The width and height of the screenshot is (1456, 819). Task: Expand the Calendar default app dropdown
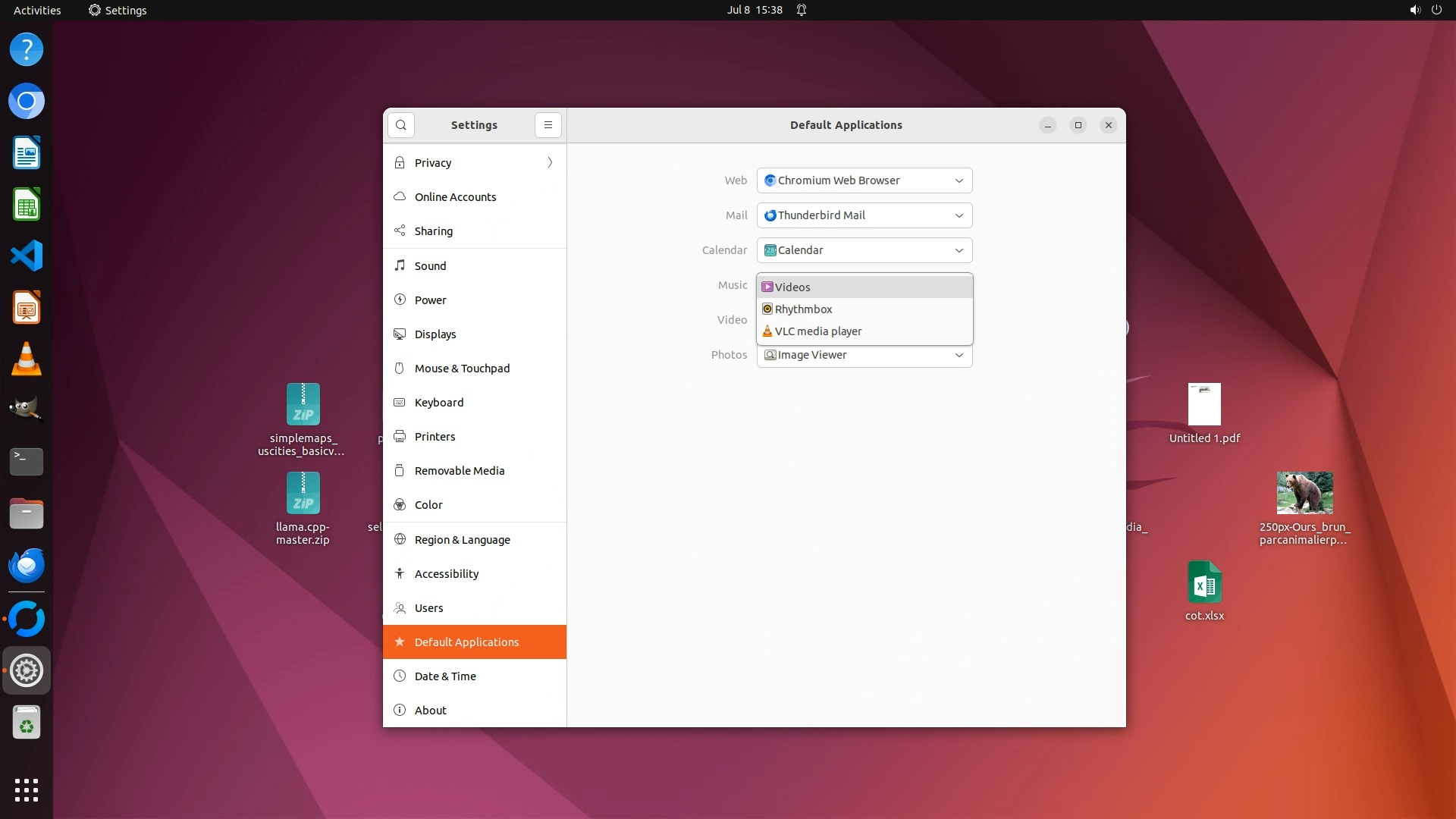tap(864, 250)
